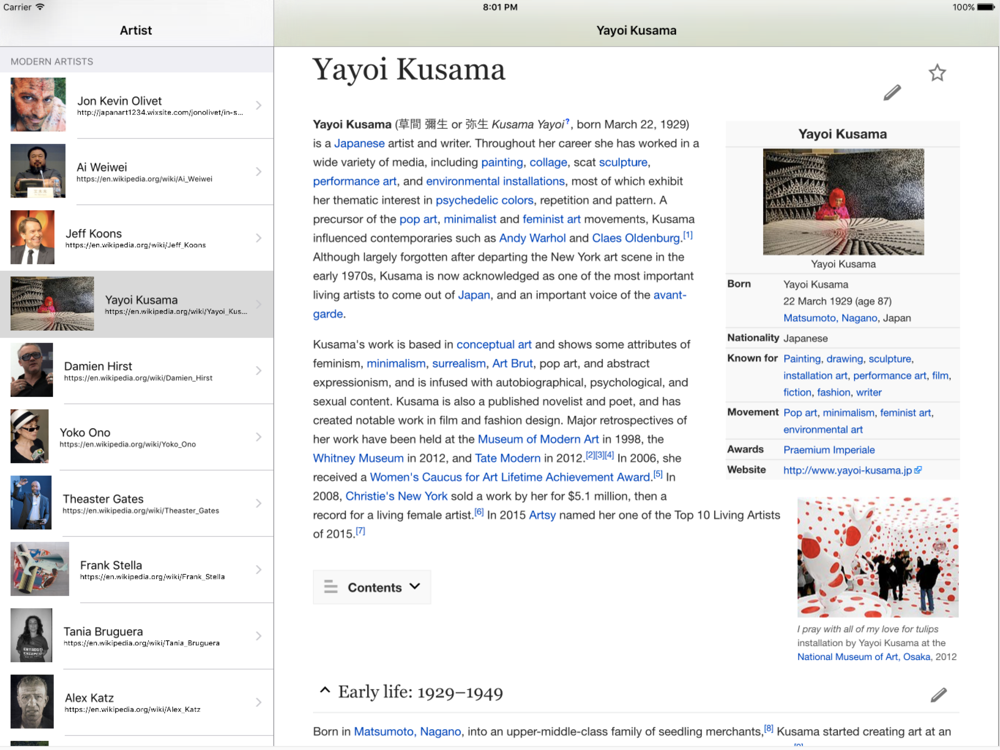The width and height of the screenshot is (1000, 750).
Task: Choose Jeff Koons in the artist list
Action: click(x=136, y=238)
